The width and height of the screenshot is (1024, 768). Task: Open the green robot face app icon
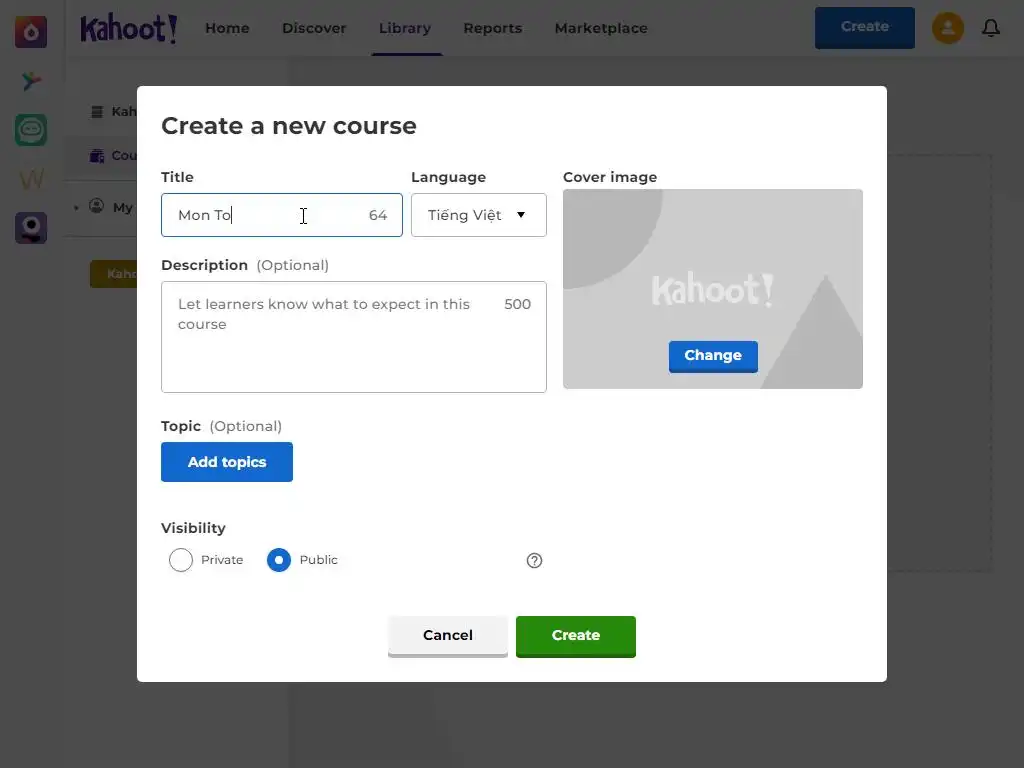[31, 130]
